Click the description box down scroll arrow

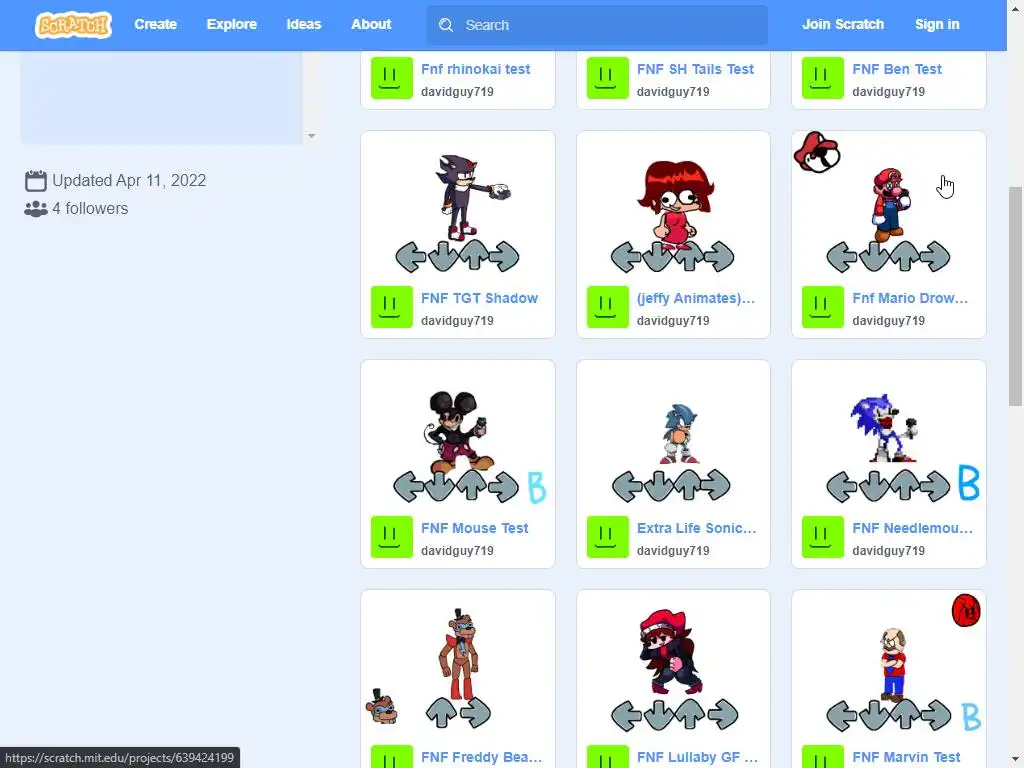click(312, 136)
